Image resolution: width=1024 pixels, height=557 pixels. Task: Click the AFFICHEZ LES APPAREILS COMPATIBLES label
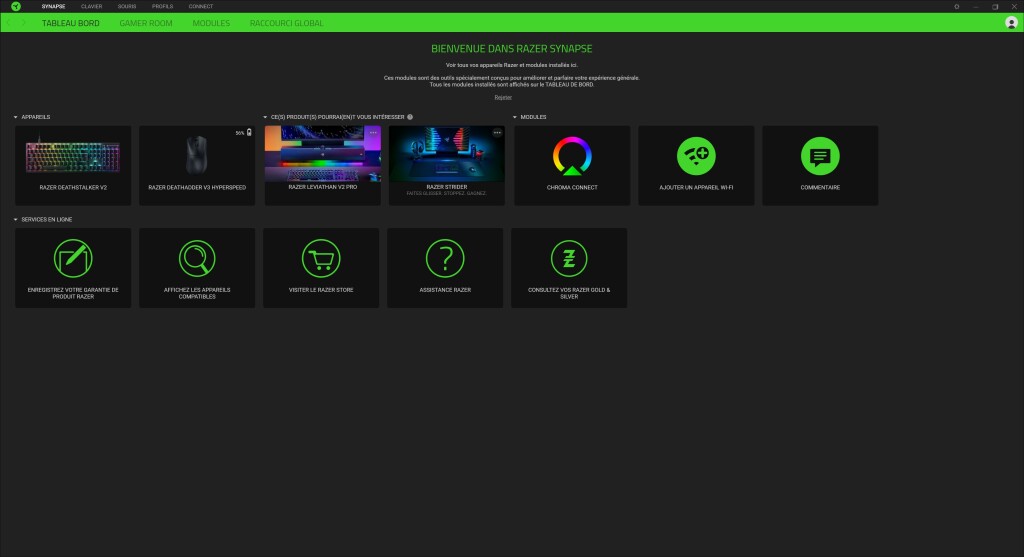point(197,293)
